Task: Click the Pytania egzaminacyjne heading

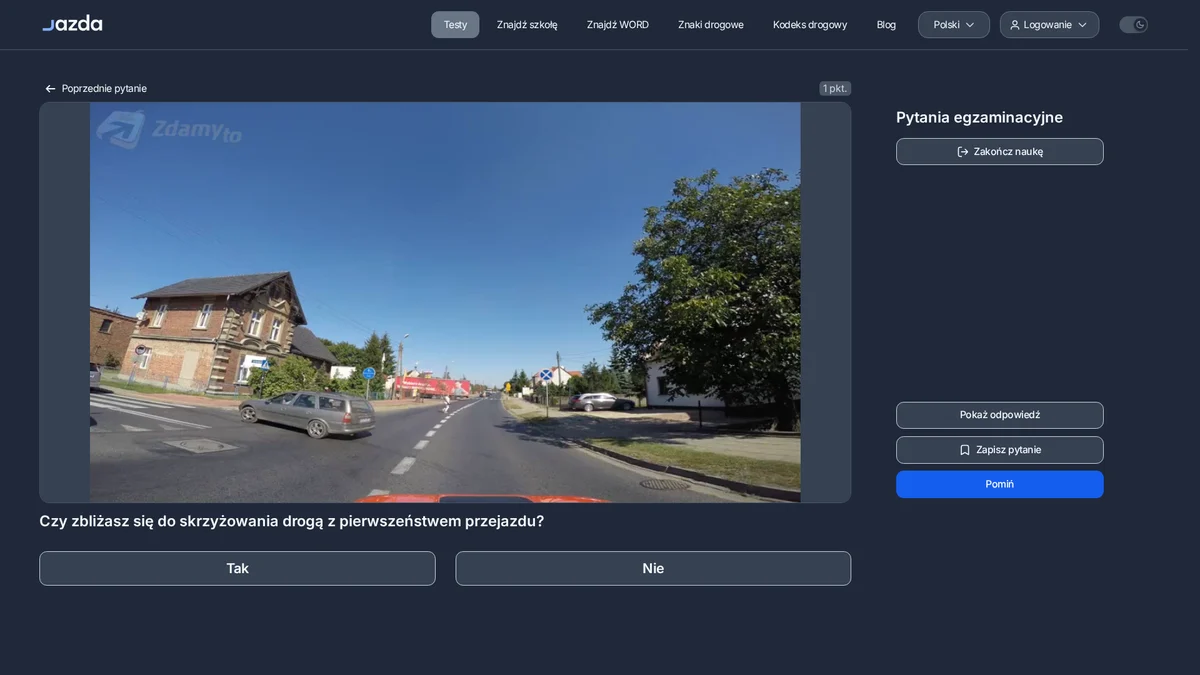Action: (979, 118)
